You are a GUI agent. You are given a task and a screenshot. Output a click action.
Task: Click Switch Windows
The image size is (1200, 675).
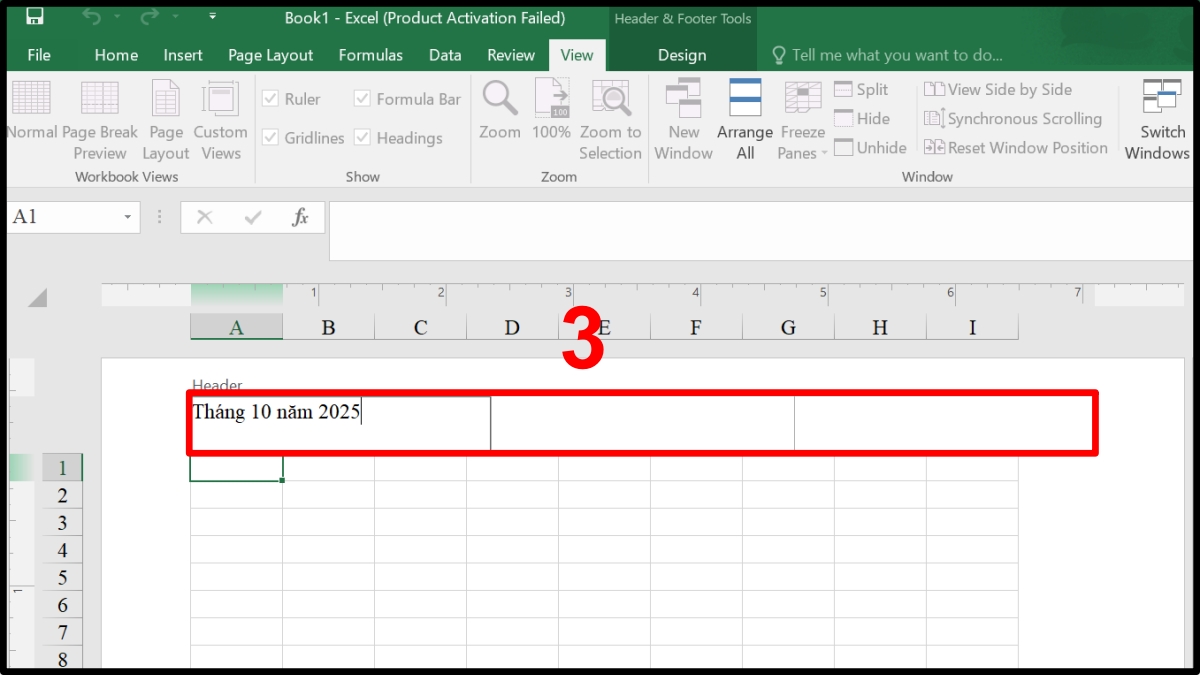(x=1158, y=120)
